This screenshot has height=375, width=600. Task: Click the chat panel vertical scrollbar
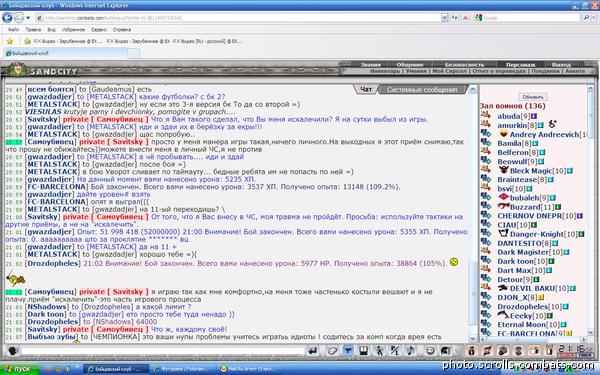(473, 214)
